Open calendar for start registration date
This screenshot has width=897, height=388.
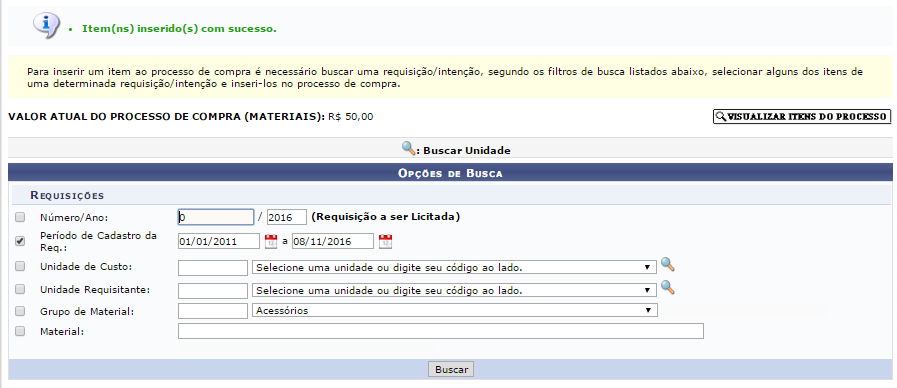tap(271, 241)
